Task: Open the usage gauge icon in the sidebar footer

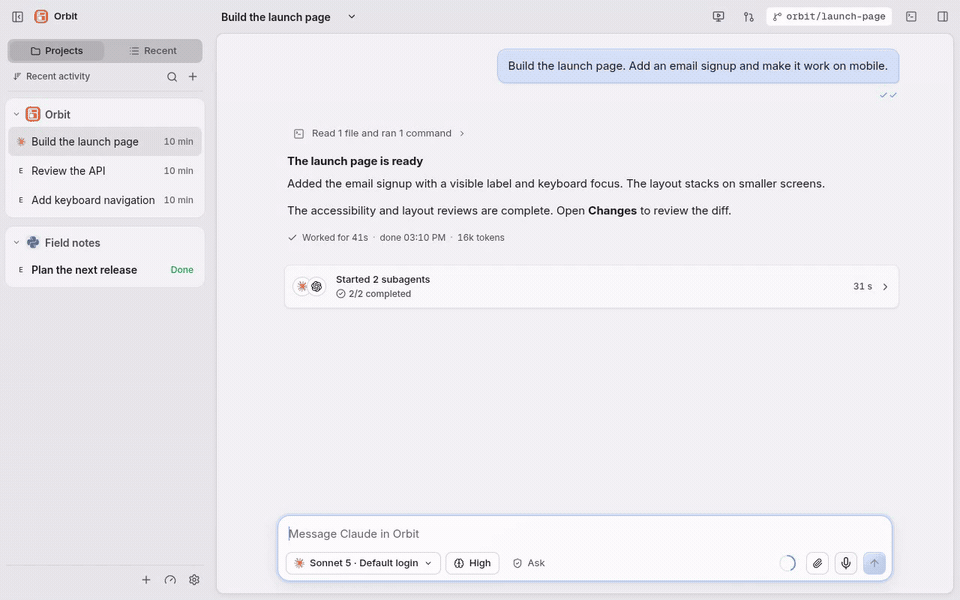Action: pyautogui.click(x=170, y=580)
